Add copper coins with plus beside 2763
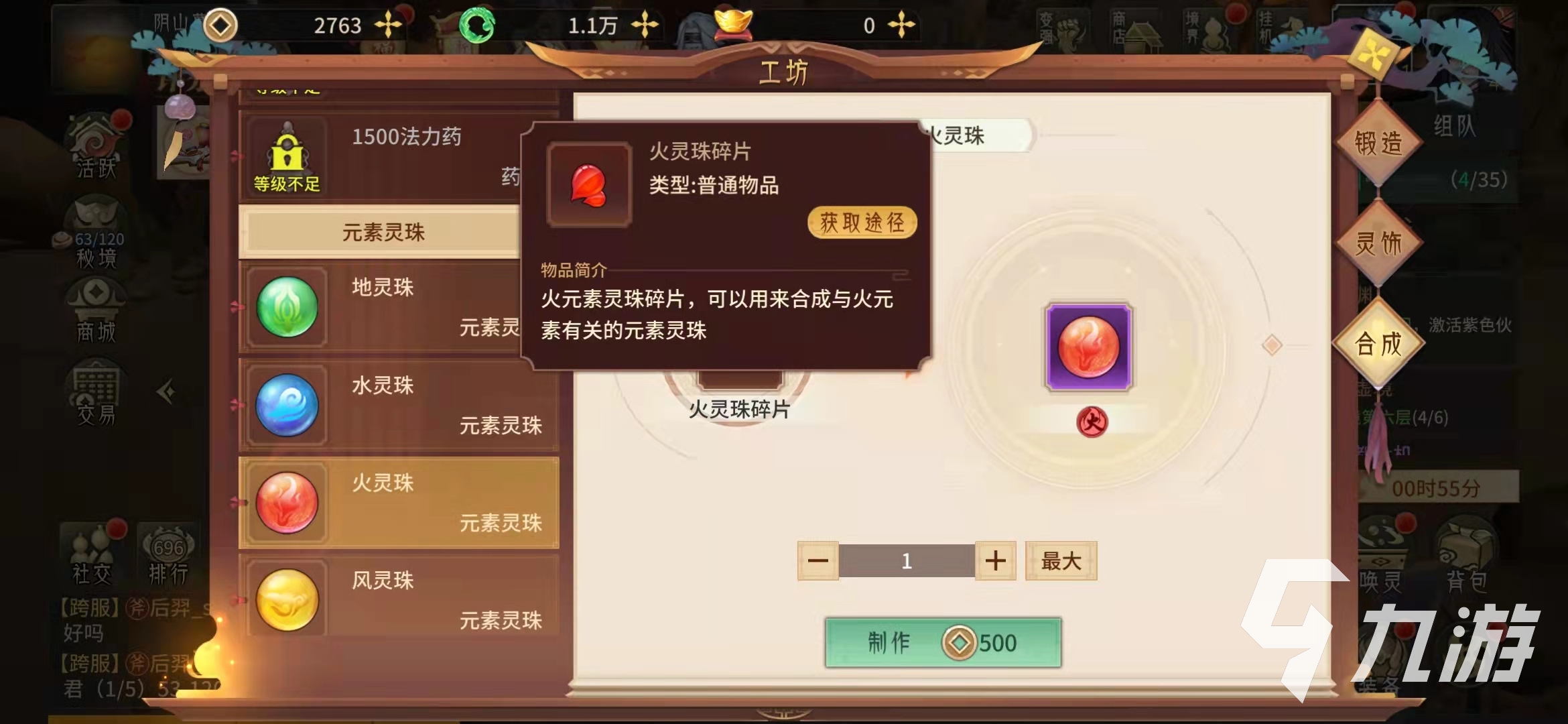Image resolution: width=1568 pixels, height=724 pixels. (x=389, y=25)
